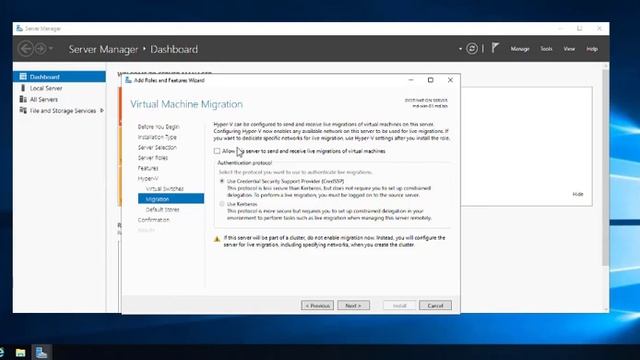Click the Previous button

(317, 306)
